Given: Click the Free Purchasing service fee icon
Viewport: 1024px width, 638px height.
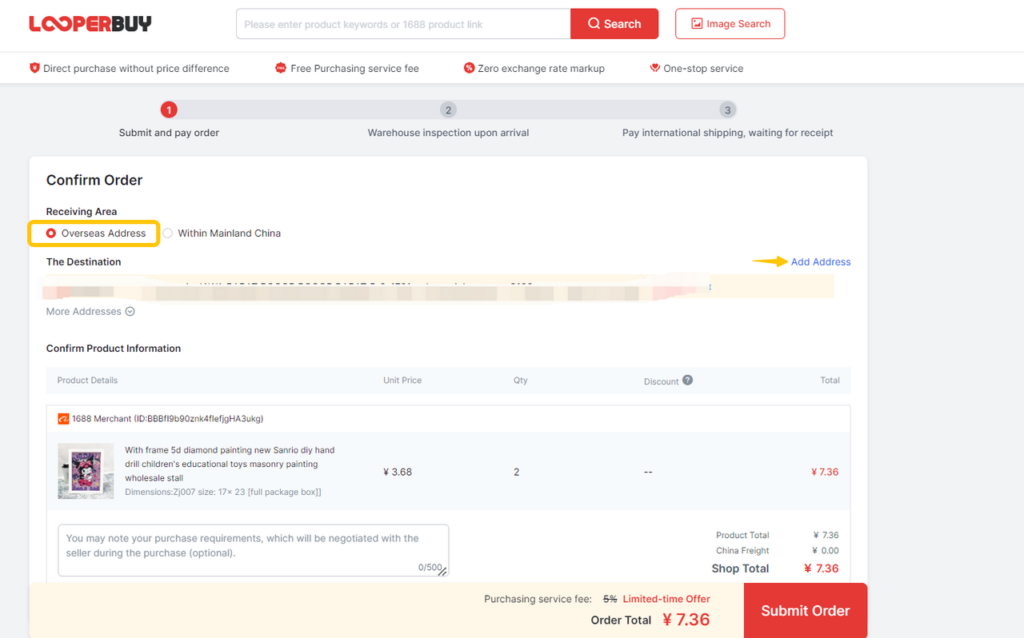Looking at the screenshot, I should coord(281,68).
